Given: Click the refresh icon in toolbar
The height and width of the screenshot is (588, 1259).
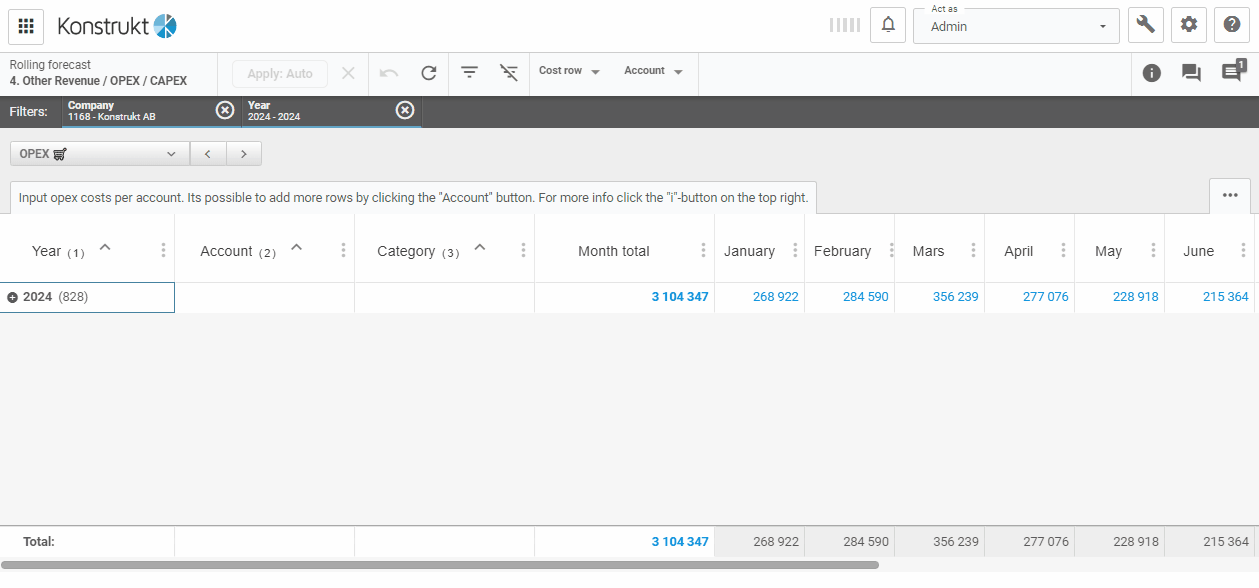Looking at the screenshot, I should pos(429,73).
